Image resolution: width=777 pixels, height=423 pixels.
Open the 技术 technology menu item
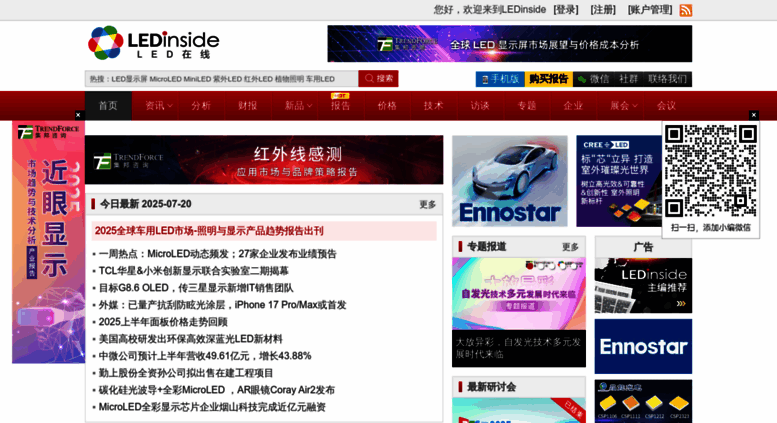pyautogui.click(x=434, y=106)
